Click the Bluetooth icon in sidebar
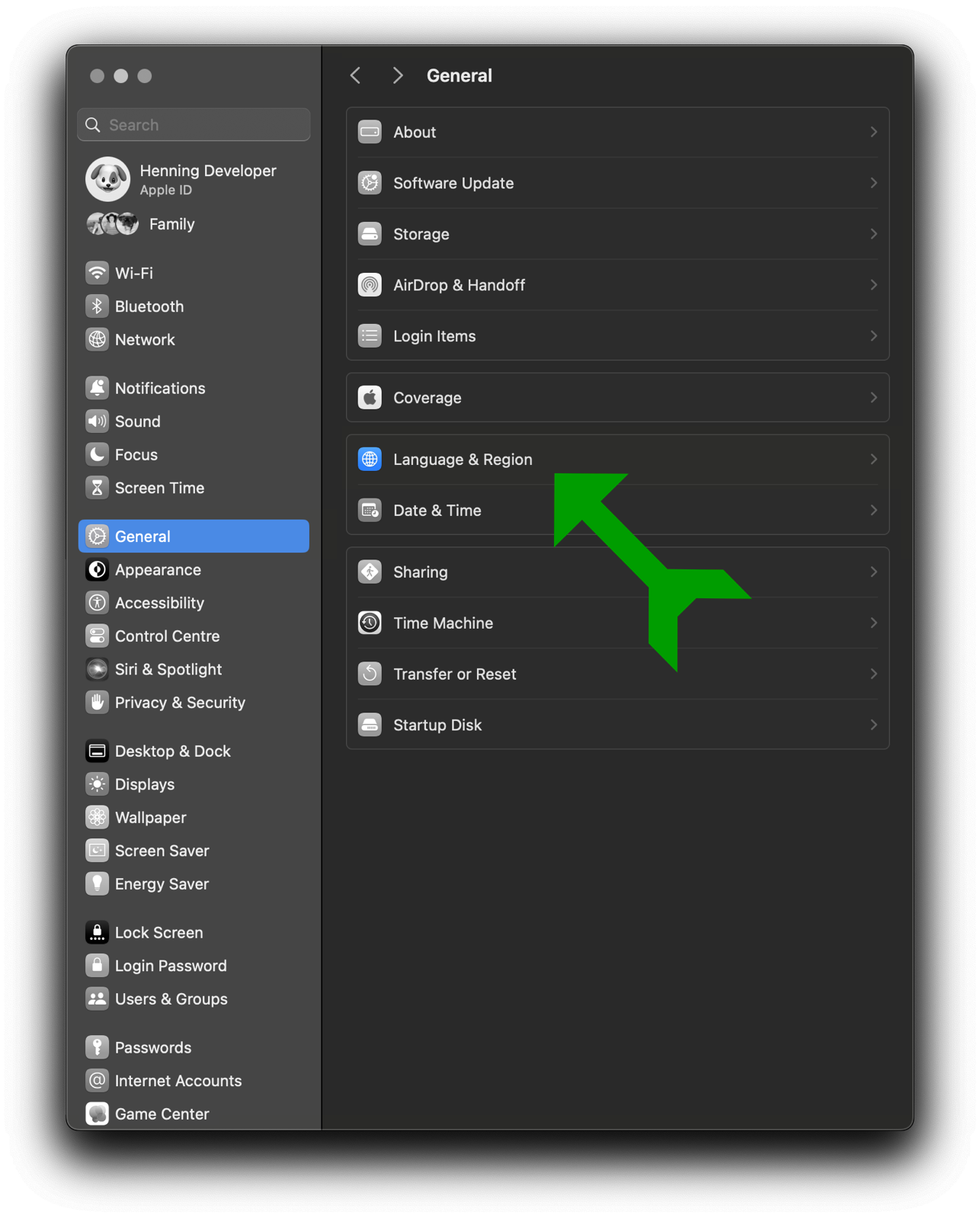 tap(97, 306)
